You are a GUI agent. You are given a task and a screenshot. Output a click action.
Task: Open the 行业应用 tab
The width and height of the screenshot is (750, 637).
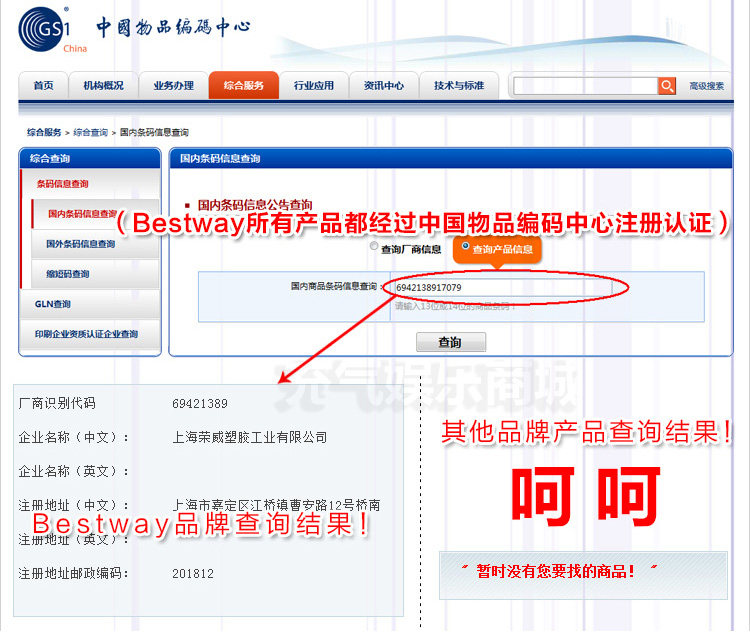point(314,86)
